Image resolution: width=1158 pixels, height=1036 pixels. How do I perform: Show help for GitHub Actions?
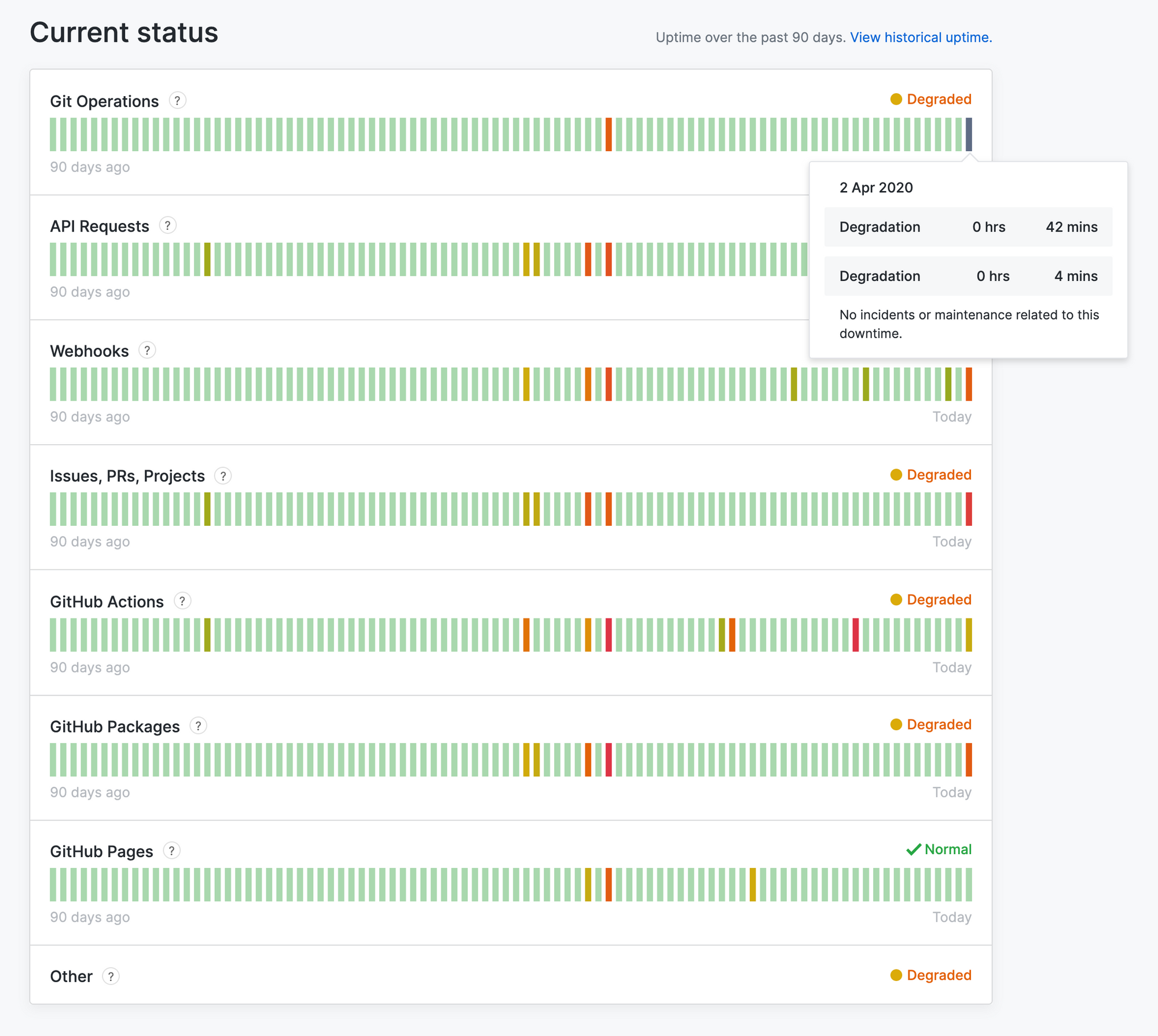pyautogui.click(x=182, y=601)
